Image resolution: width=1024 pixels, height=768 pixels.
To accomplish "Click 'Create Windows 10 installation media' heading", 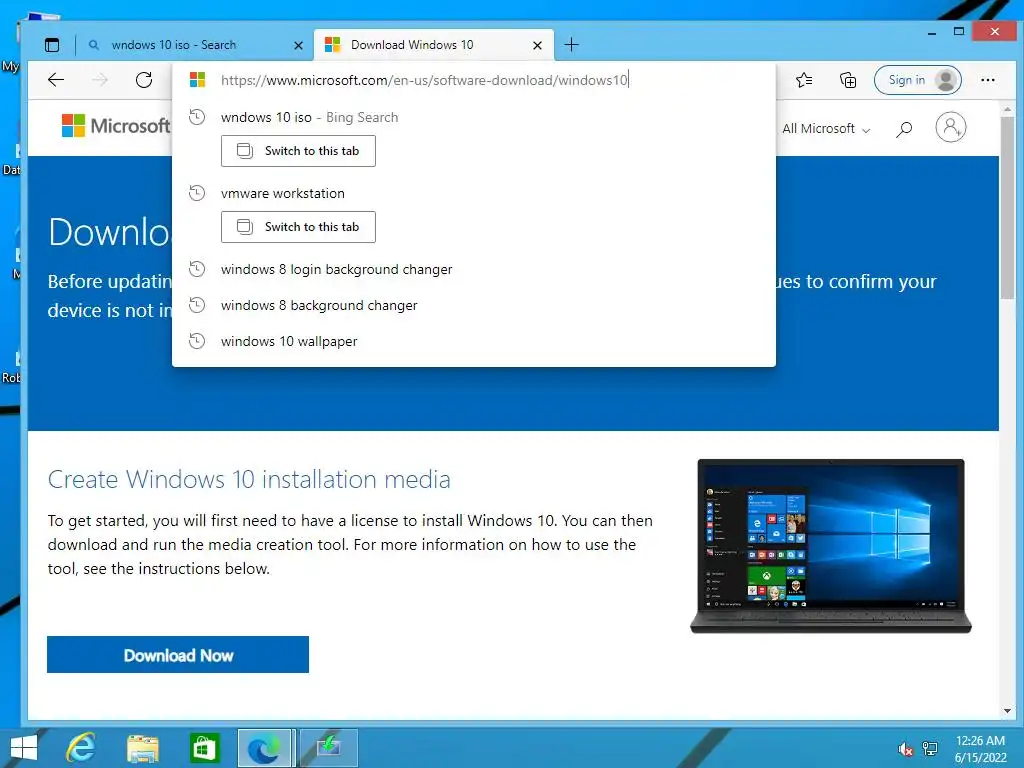I will [249, 479].
